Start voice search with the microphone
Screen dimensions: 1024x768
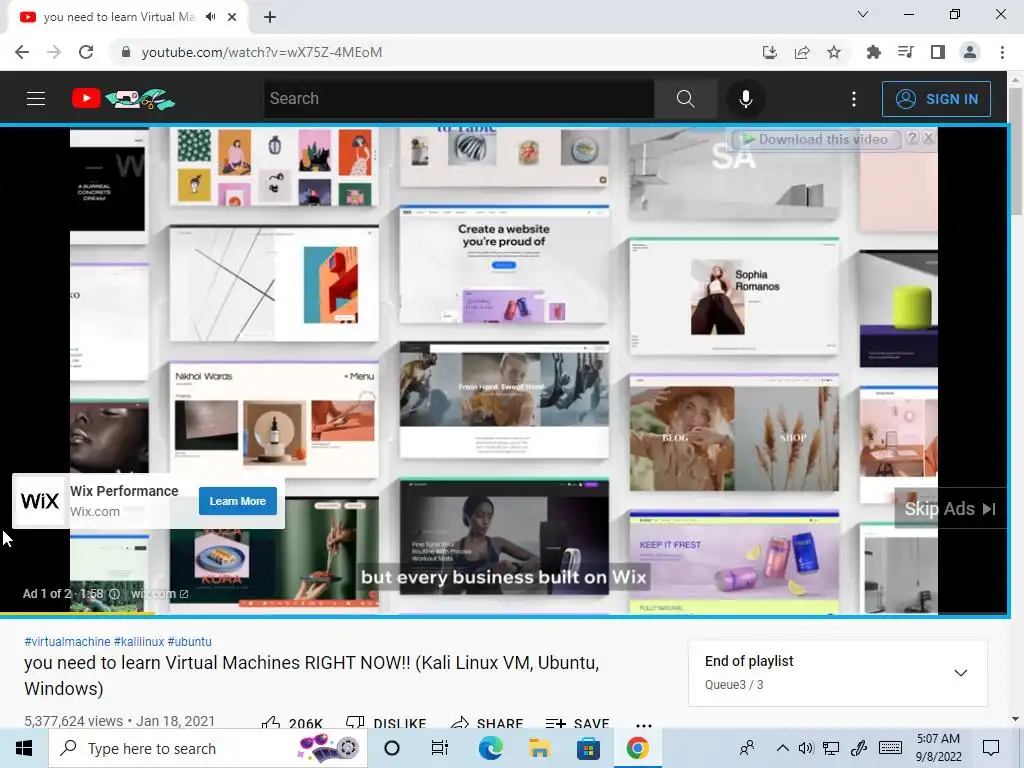coord(745,99)
